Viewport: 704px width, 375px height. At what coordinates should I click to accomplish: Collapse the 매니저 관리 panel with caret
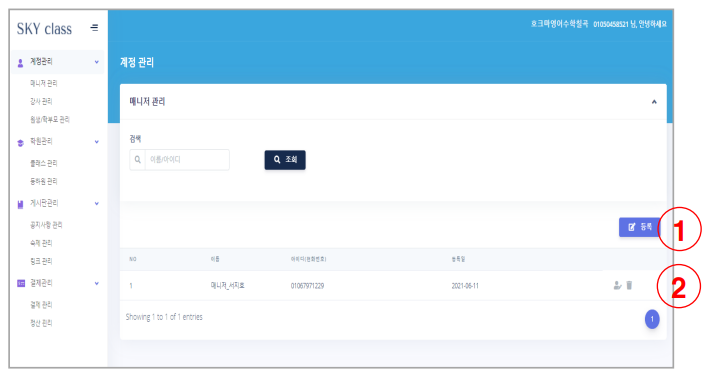pos(654,102)
